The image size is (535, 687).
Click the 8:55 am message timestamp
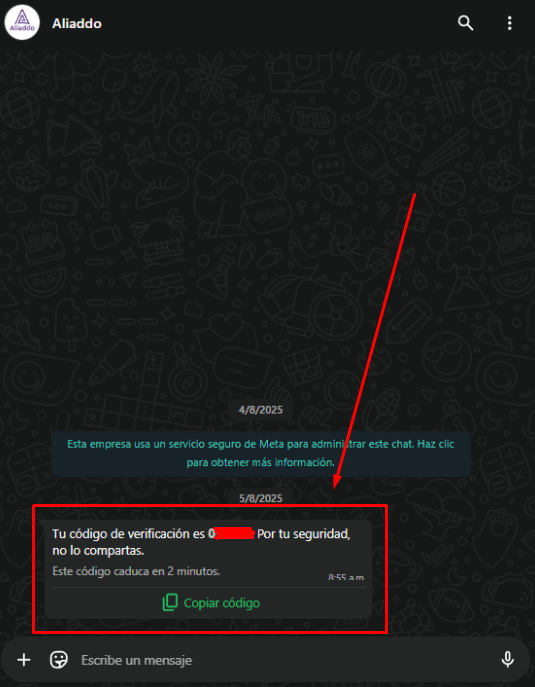pyautogui.click(x=346, y=577)
